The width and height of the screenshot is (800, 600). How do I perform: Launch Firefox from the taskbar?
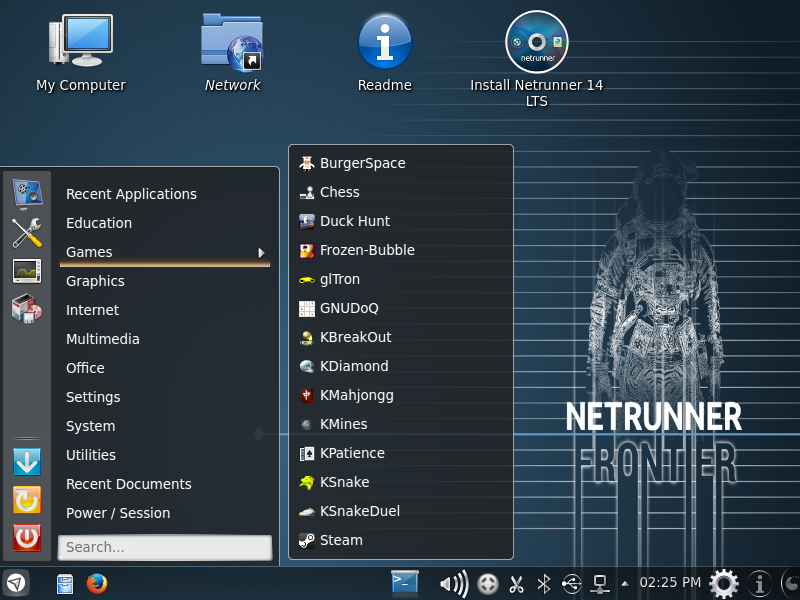pyautogui.click(x=97, y=583)
